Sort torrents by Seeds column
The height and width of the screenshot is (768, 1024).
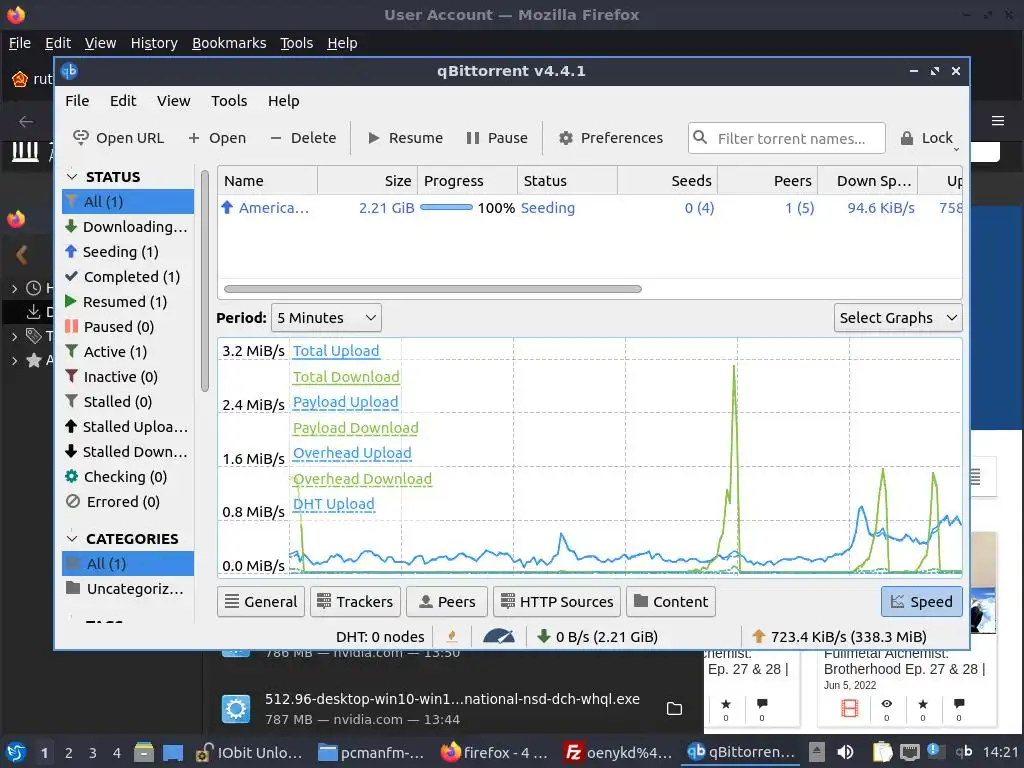click(667, 181)
